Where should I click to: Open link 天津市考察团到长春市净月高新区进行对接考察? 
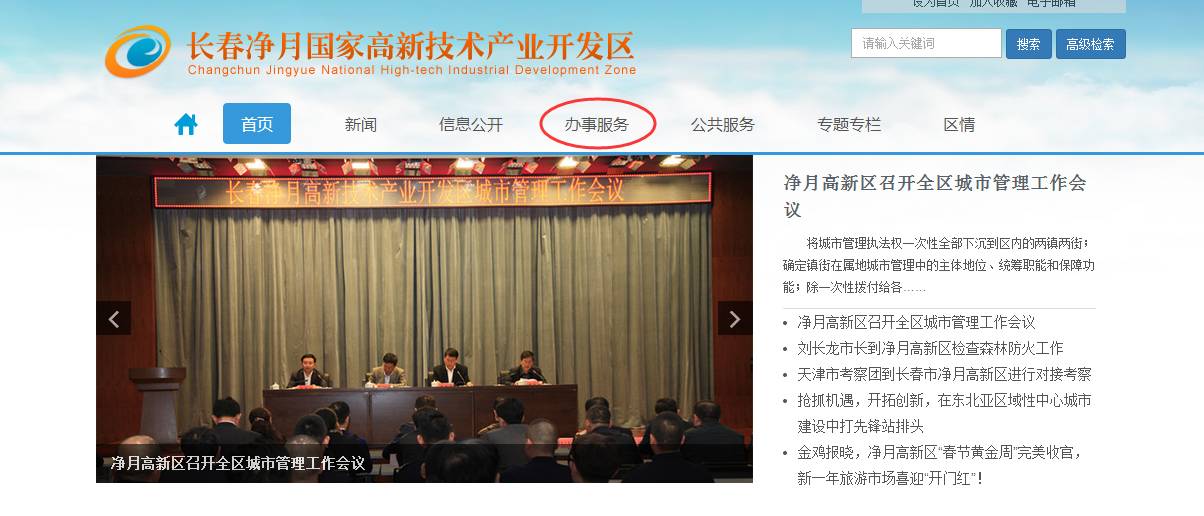[x=944, y=374]
